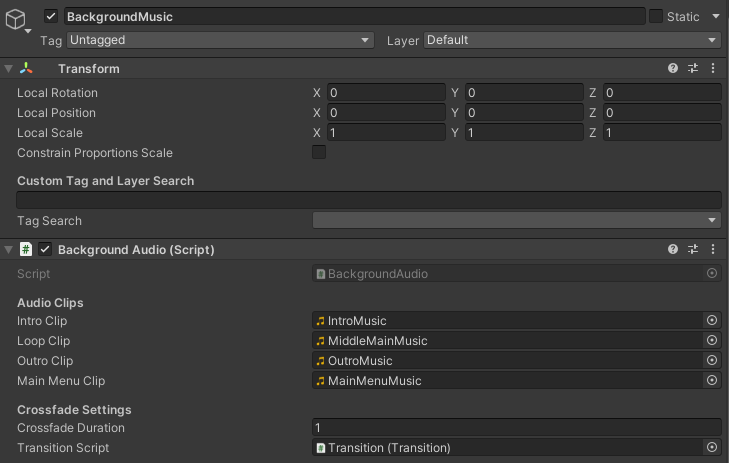Open the Tag dropdown showing Untagged
Viewport: 729px width, 463px height.
[219, 40]
